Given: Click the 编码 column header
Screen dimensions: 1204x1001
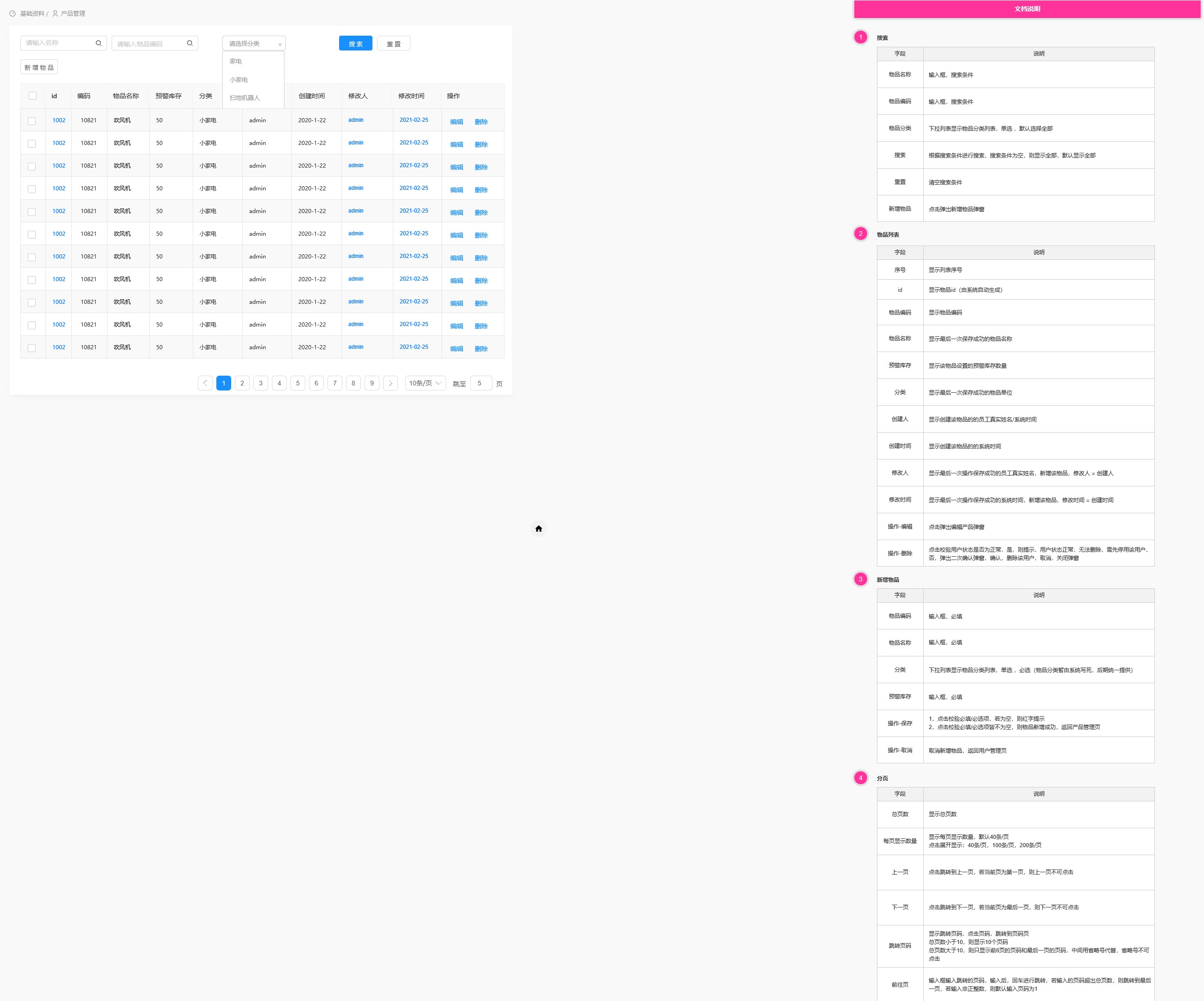Looking at the screenshot, I should tap(84, 96).
